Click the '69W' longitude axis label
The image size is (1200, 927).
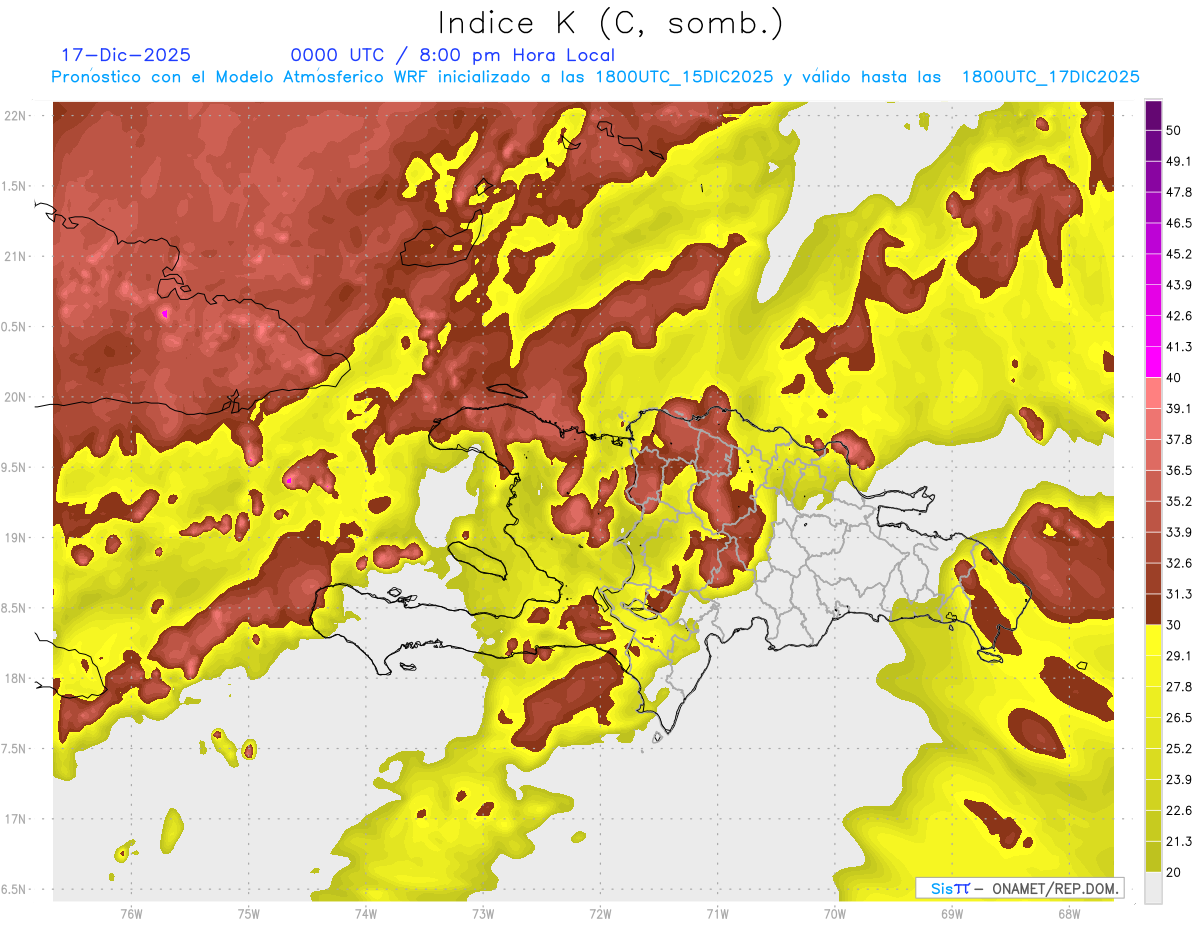coord(952,913)
